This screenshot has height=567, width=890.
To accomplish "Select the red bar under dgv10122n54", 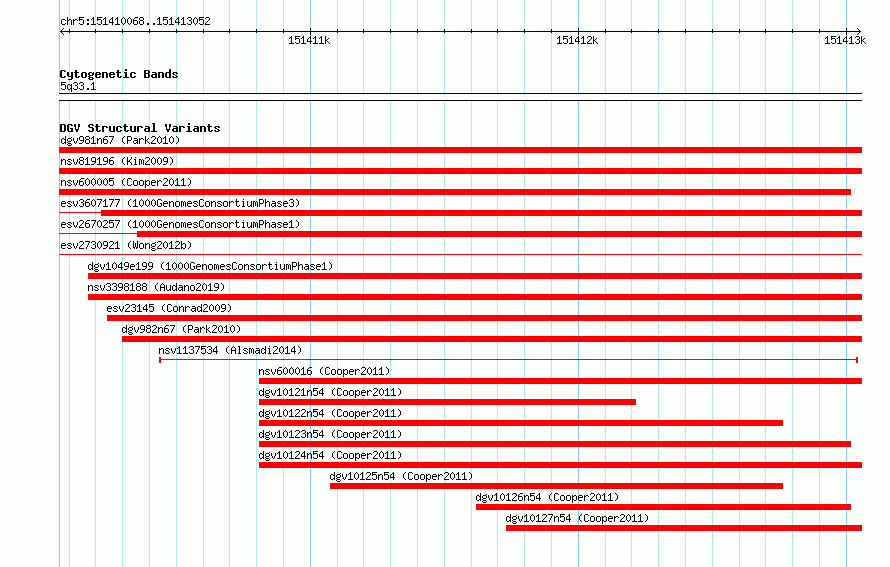I will (520, 423).
